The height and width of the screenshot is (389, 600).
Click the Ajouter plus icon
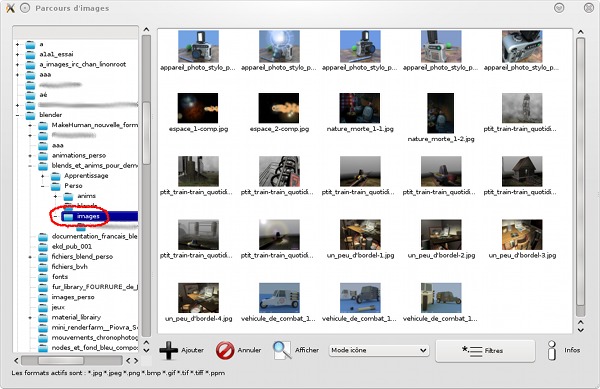pos(169,350)
